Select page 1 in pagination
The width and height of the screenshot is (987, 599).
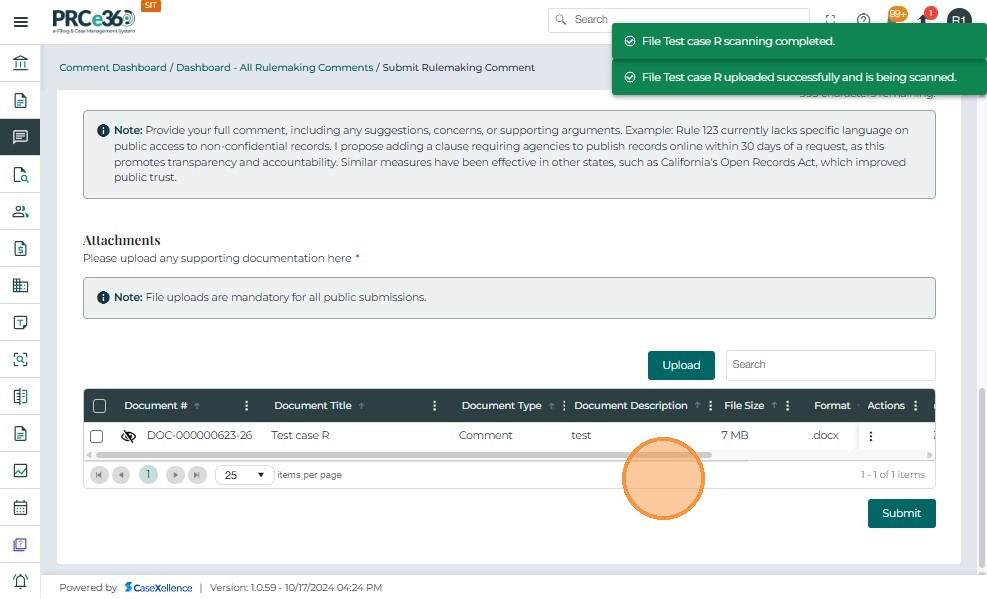tap(148, 475)
